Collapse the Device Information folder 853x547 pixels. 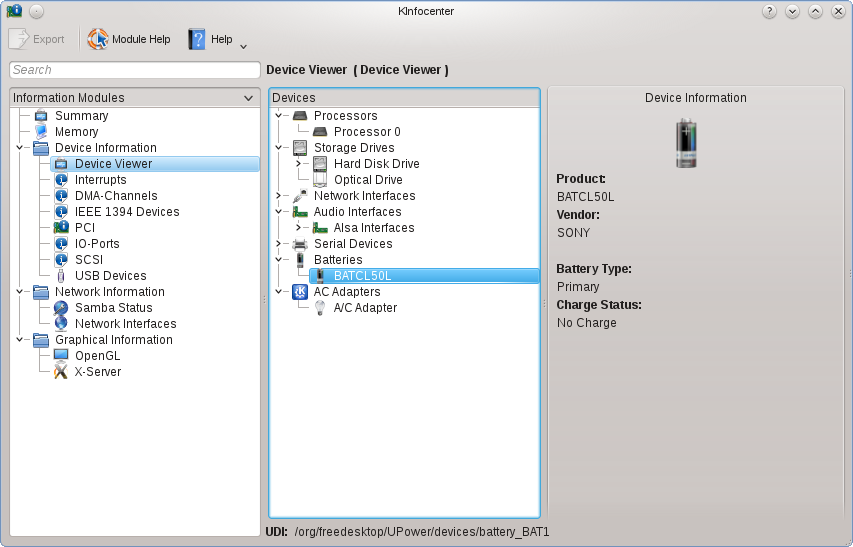pos(20,148)
